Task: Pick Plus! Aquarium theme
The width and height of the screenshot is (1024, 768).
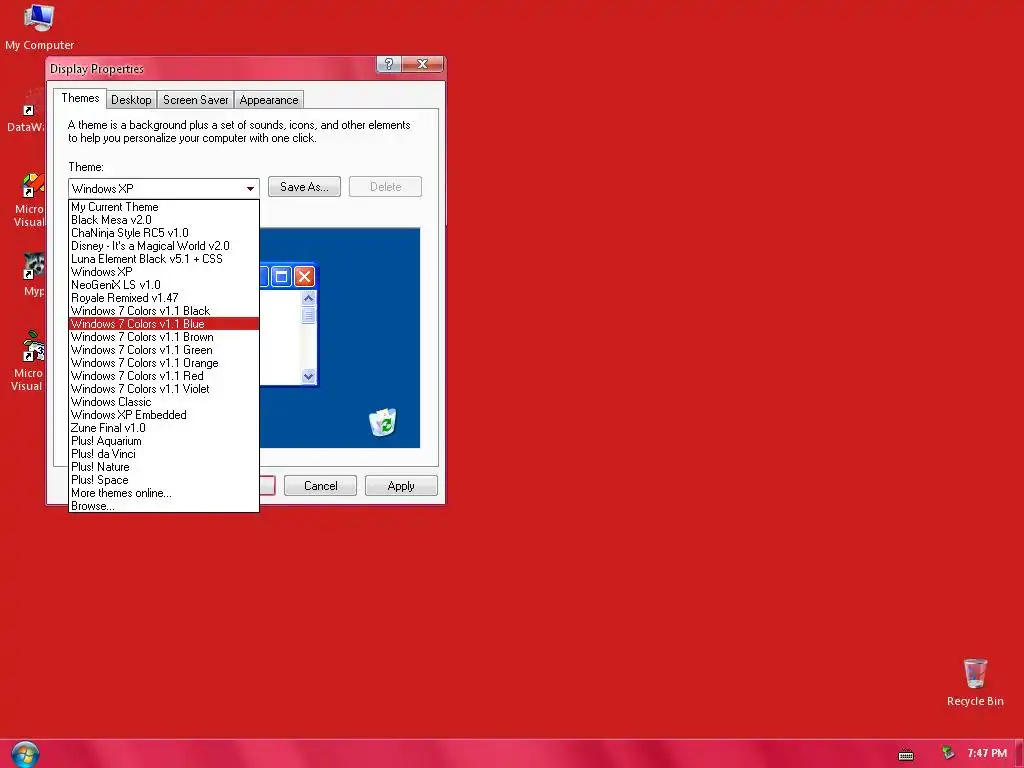Action: tap(164, 441)
